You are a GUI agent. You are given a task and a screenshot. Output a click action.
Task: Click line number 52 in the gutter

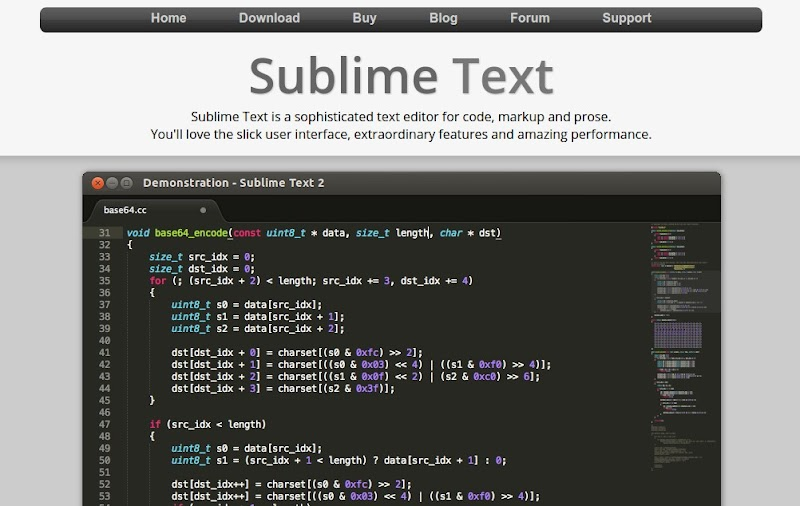[104, 485]
